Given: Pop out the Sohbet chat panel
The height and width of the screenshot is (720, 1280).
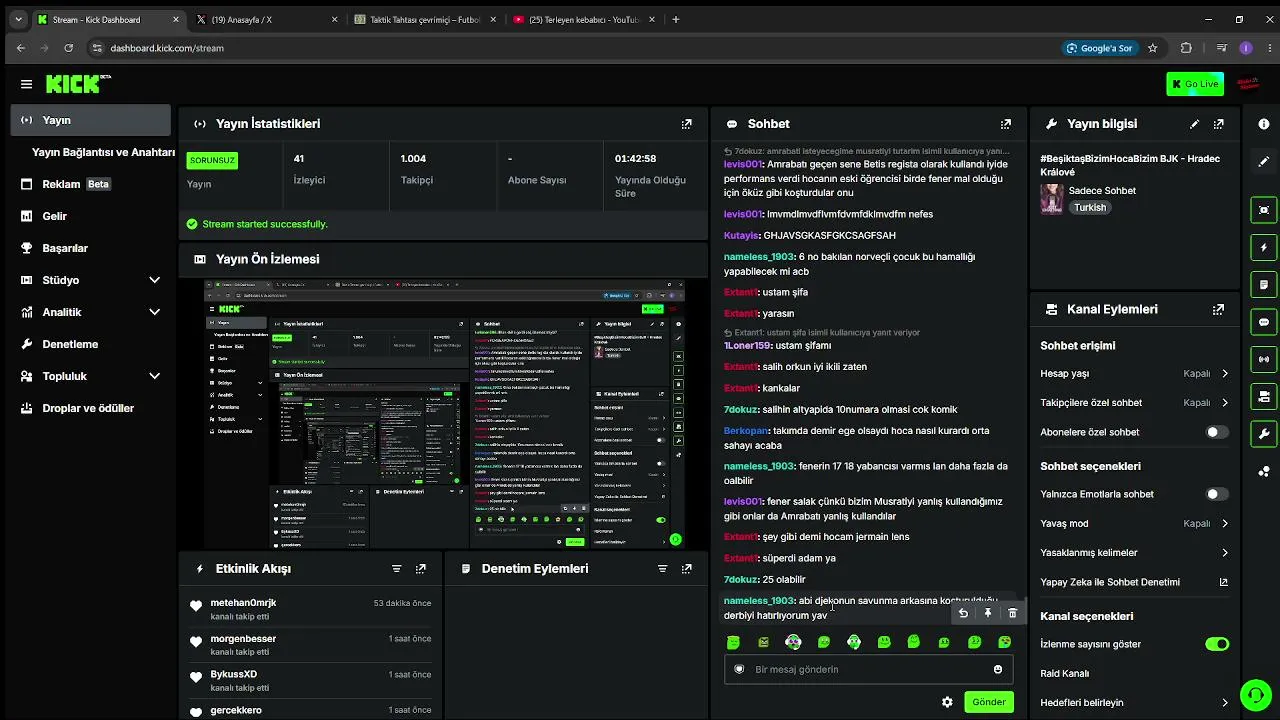Looking at the screenshot, I should (1005, 124).
